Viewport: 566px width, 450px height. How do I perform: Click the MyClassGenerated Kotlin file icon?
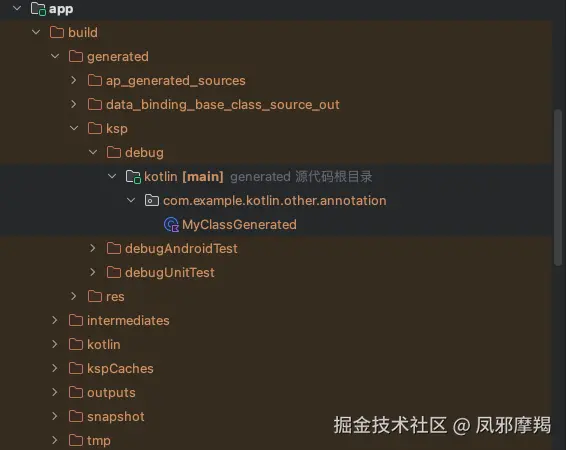click(171, 224)
